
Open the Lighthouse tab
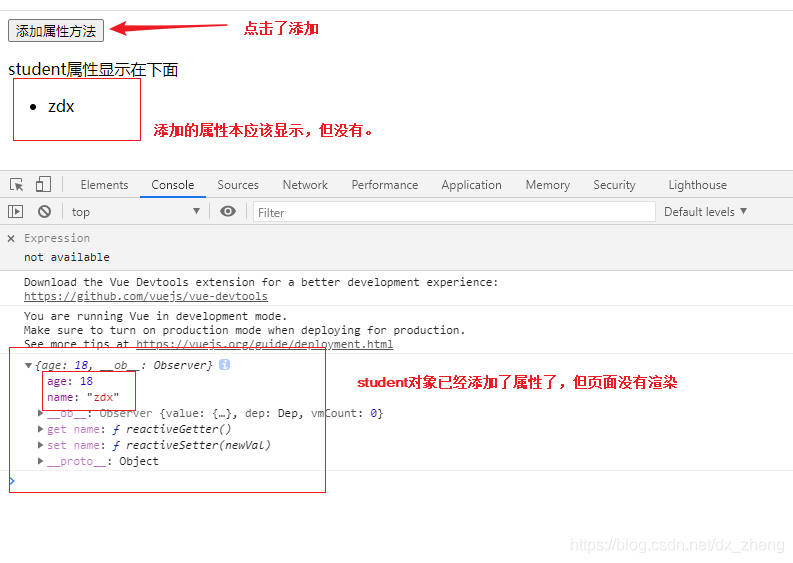click(697, 185)
